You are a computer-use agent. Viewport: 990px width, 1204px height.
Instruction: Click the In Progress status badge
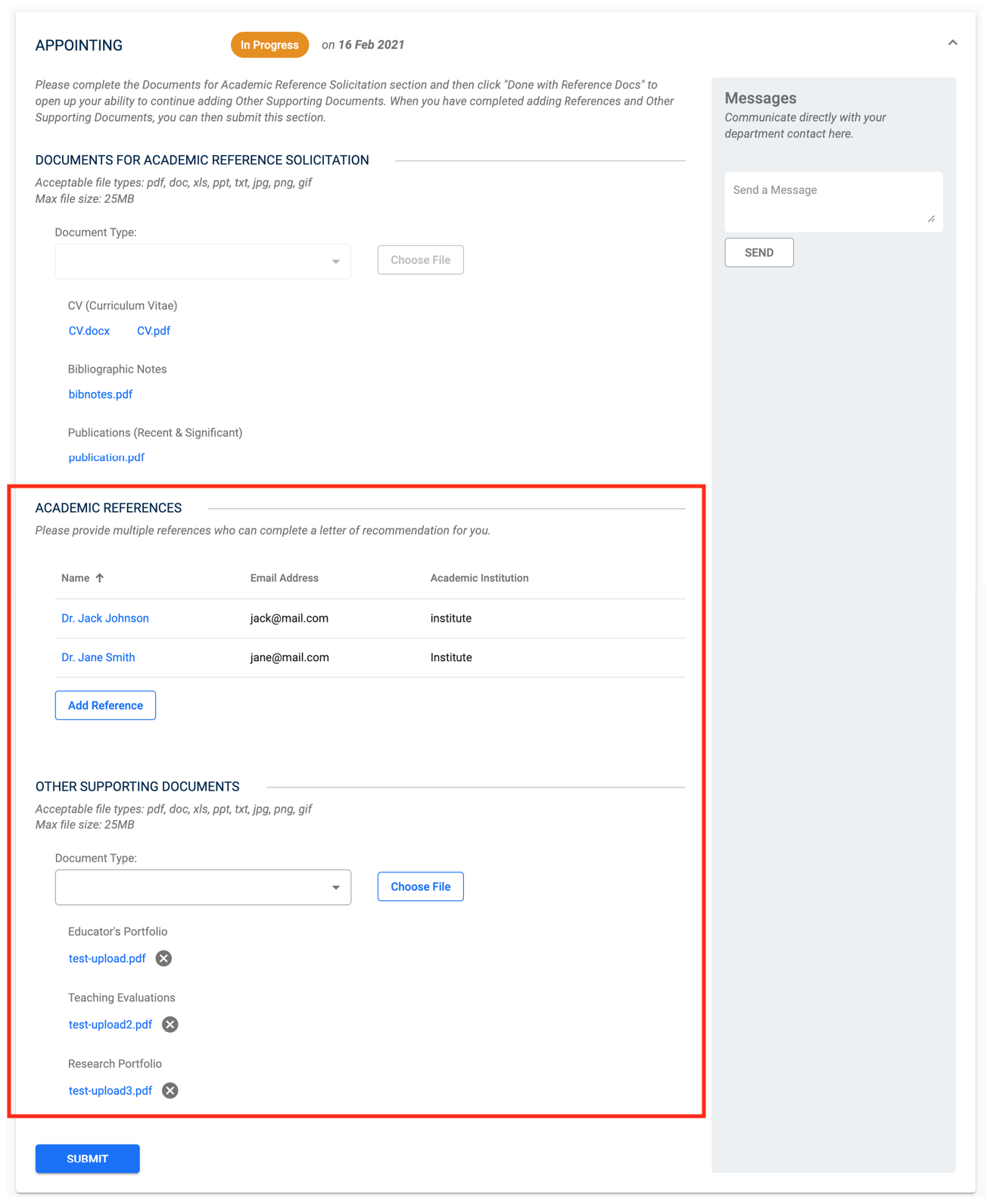(x=269, y=45)
